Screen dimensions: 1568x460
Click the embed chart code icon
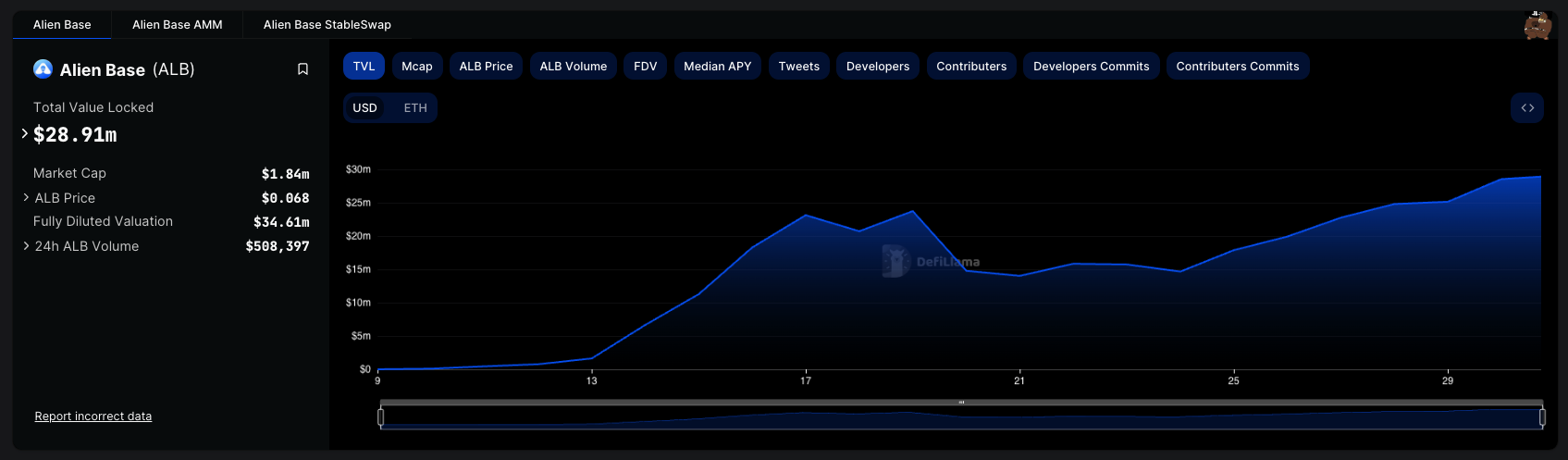(1527, 108)
